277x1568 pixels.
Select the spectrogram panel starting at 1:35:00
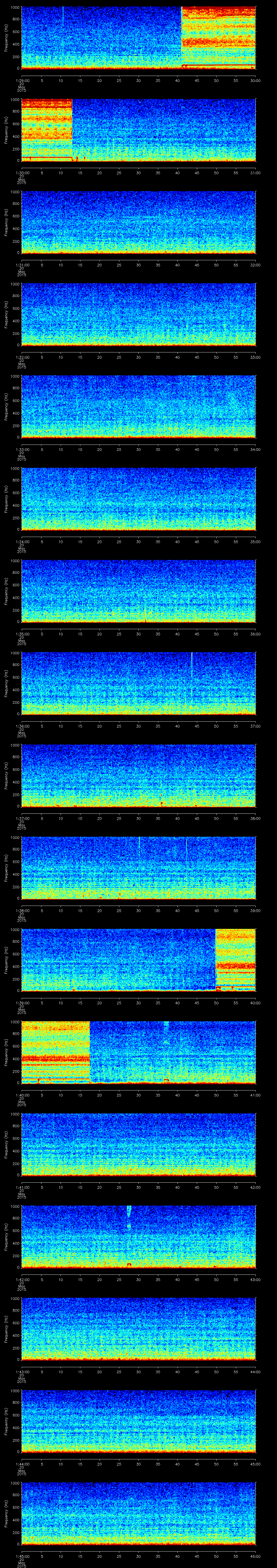(x=138, y=591)
